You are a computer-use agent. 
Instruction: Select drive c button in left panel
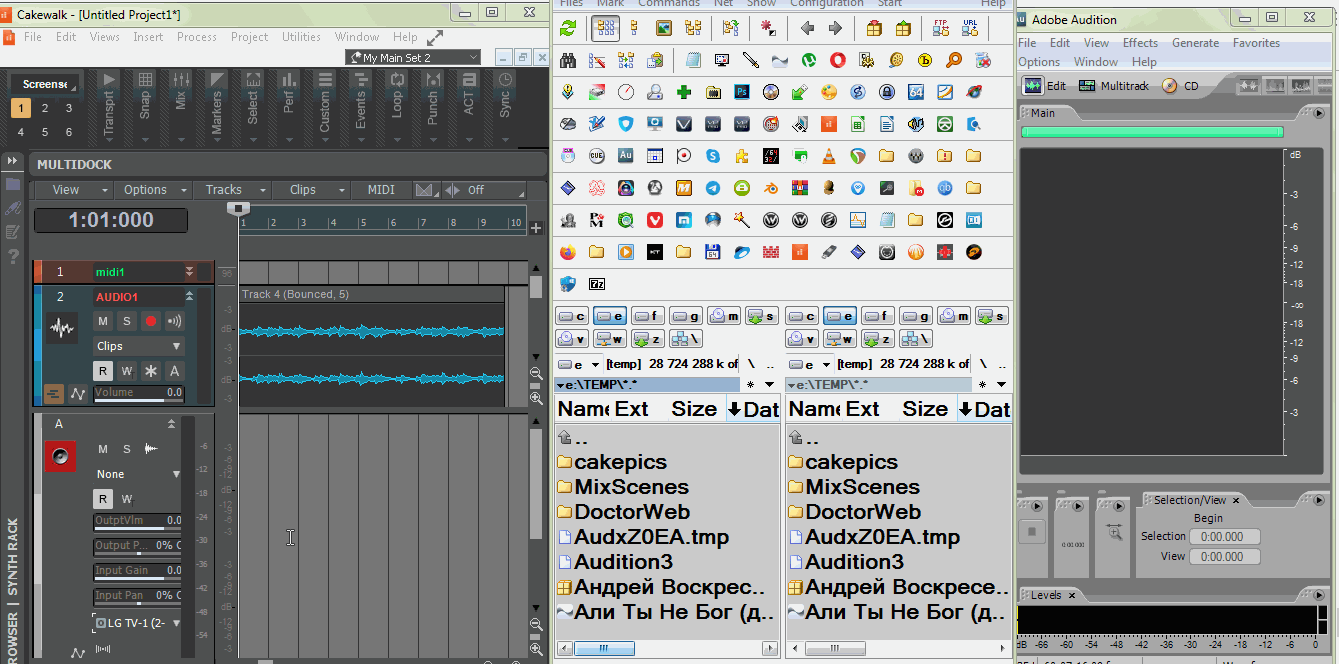(x=572, y=316)
